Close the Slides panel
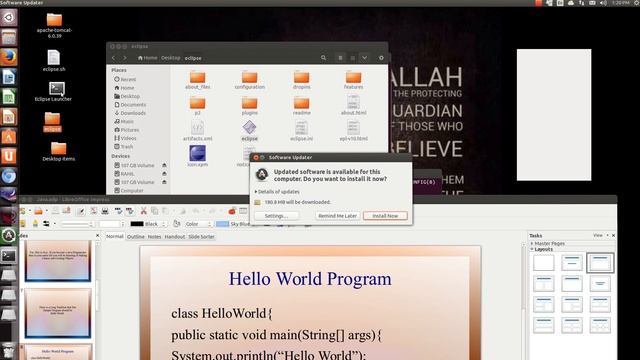The image size is (640, 360). (x=97, y=236)
